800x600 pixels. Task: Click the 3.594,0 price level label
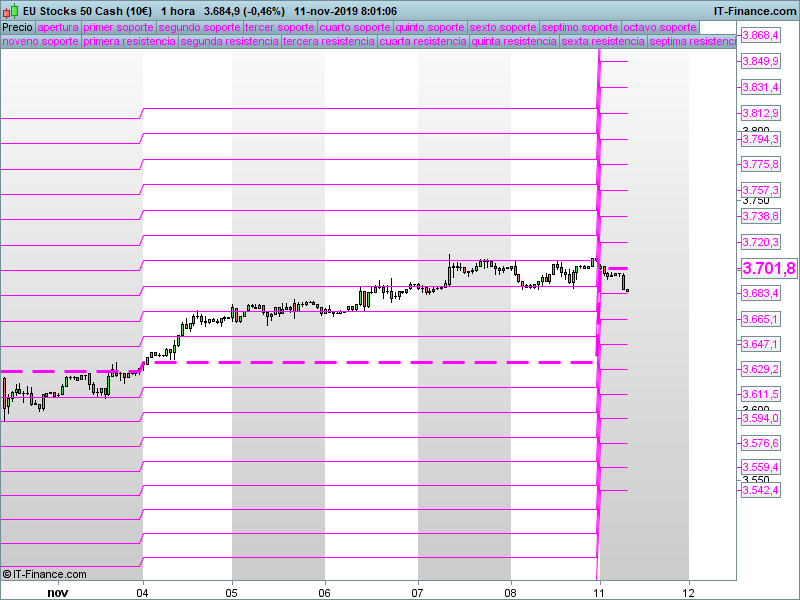(760, 418)
